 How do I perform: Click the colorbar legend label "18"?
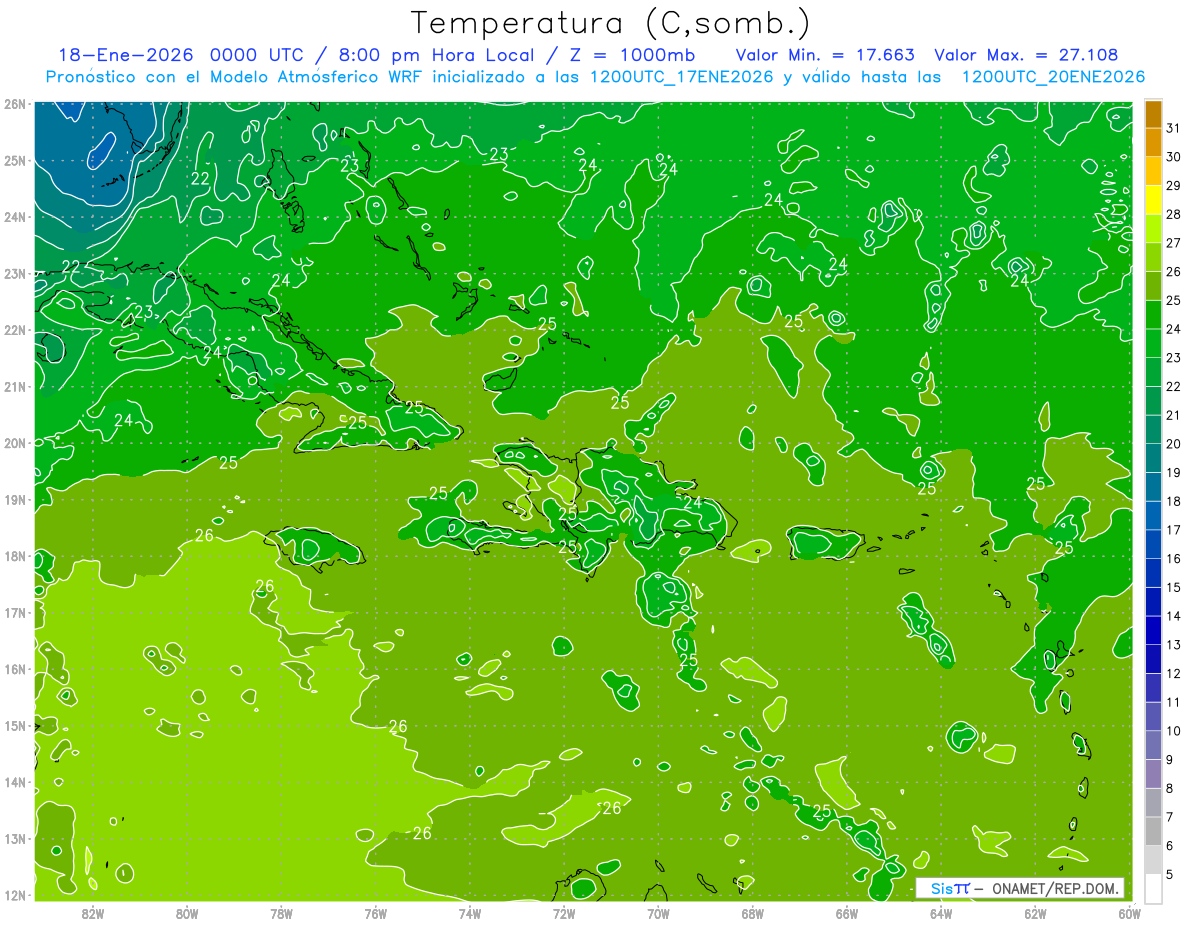(1174, 501)
